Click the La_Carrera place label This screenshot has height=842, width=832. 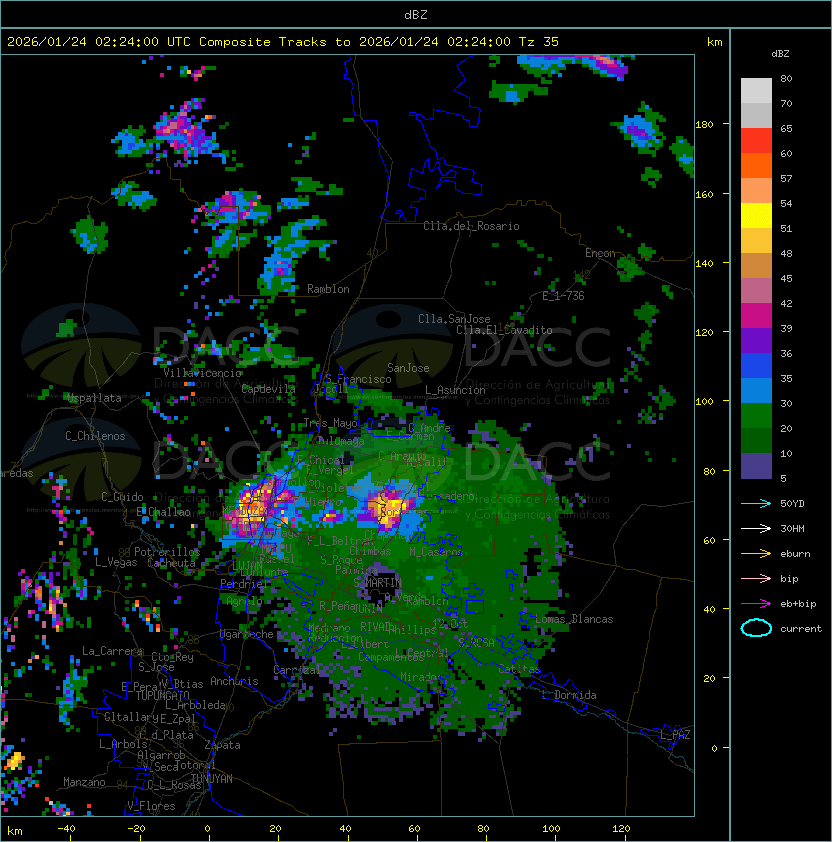112,651
